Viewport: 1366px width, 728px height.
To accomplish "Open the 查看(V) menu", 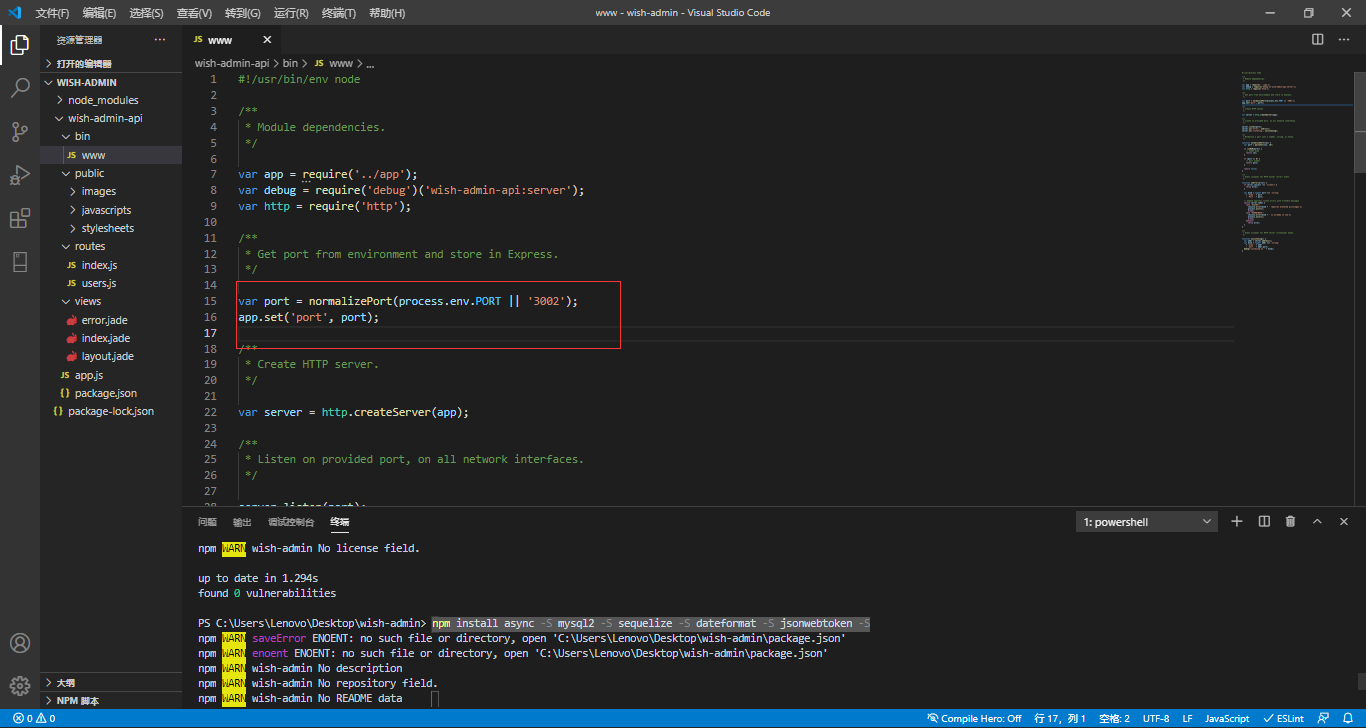I will 194,13.
